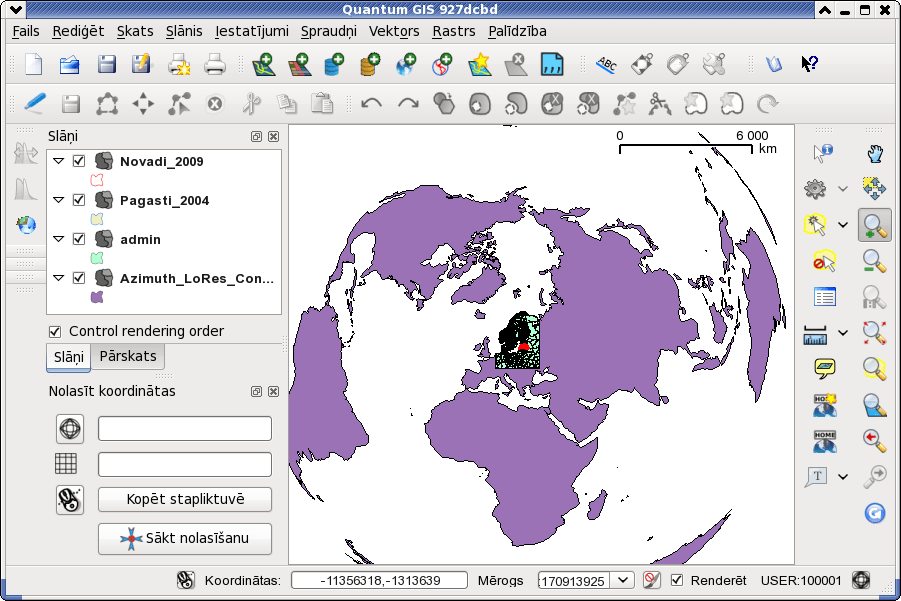Add WMS layer globe icon
Screen dimensions: 901x601
(406, 64)
